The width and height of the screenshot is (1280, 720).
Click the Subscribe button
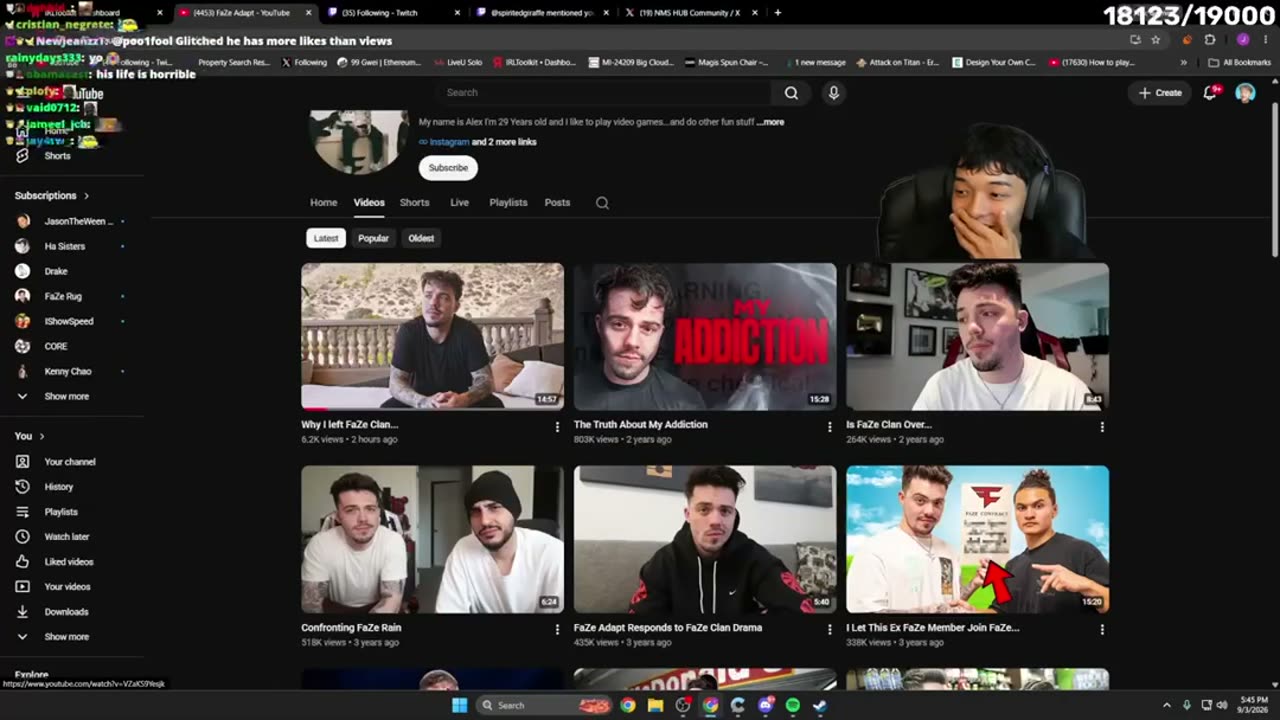[x=448, y=168]
